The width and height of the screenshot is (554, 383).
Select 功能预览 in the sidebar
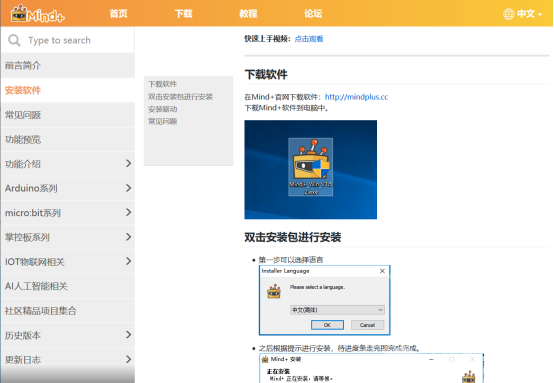tap(68, 139)
